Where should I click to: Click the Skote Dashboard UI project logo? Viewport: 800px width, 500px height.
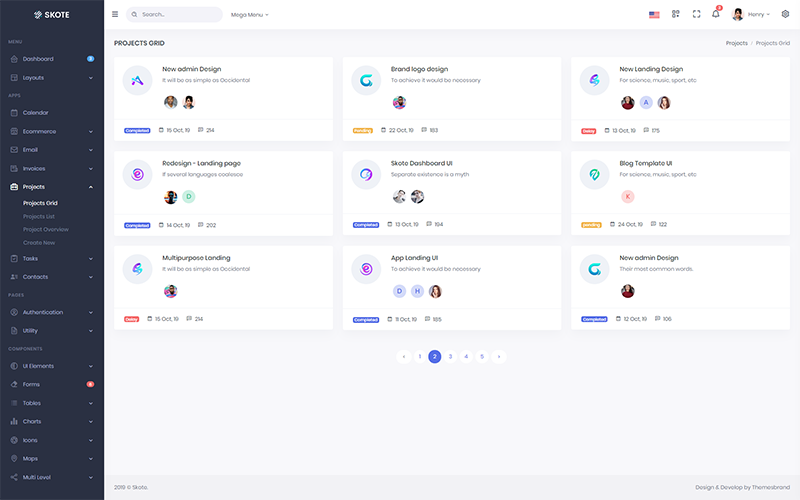366,174
